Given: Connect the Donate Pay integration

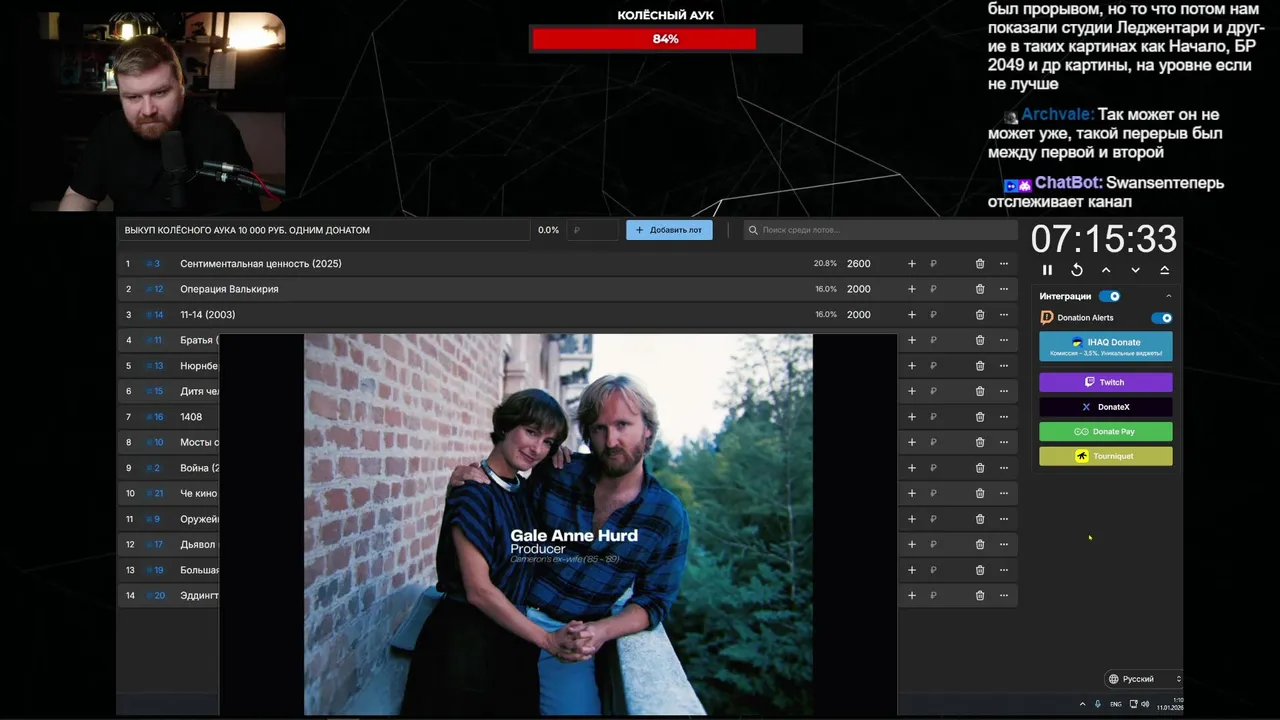Looking at the screenshot, I should [1106, 432].
